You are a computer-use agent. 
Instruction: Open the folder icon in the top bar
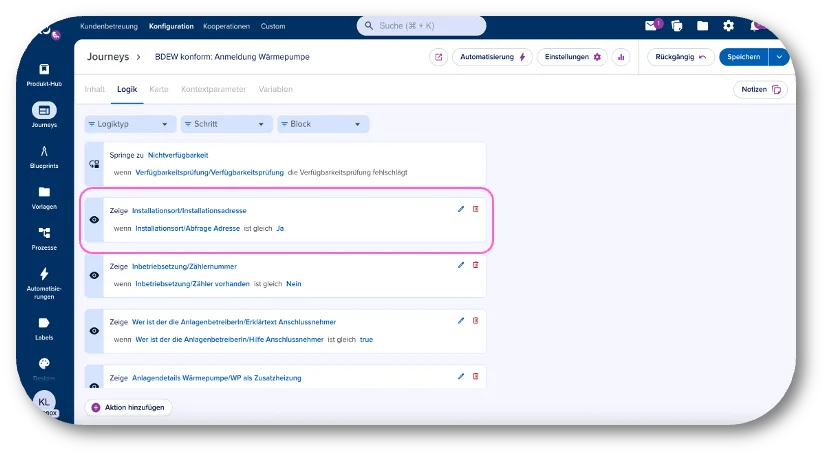[703, 25]
